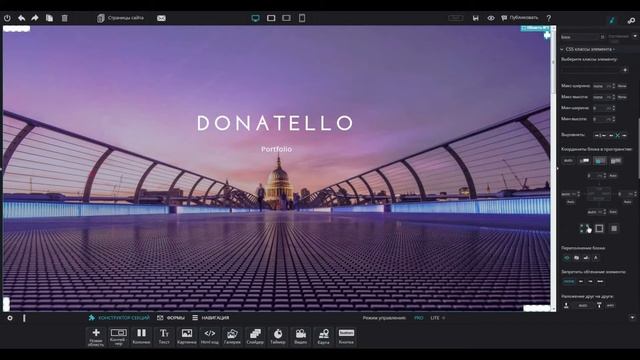Viewport: 640px width, 360px height.
Task: Switch control mode to PRO
Action: [x=419, y=318]
